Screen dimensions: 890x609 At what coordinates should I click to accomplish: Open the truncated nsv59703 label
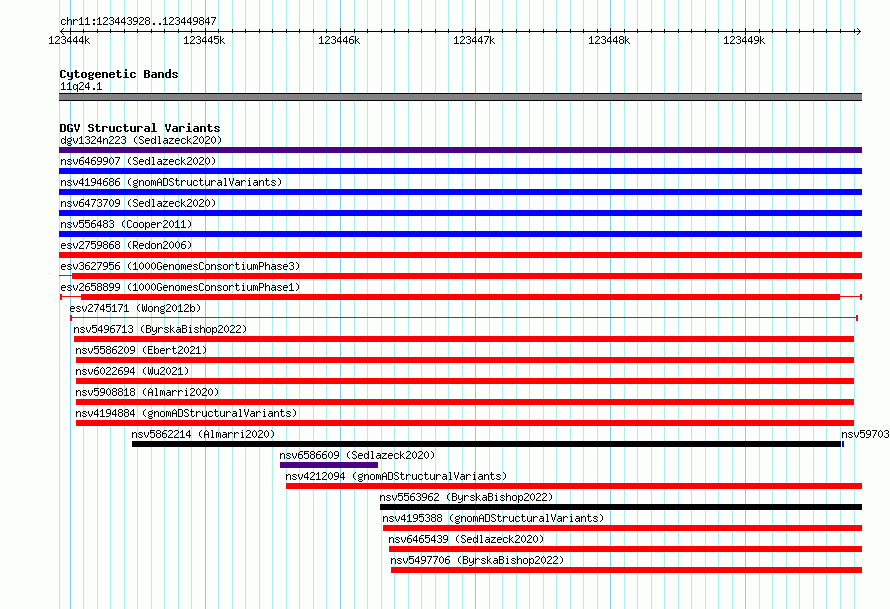[x=865, y=434]
